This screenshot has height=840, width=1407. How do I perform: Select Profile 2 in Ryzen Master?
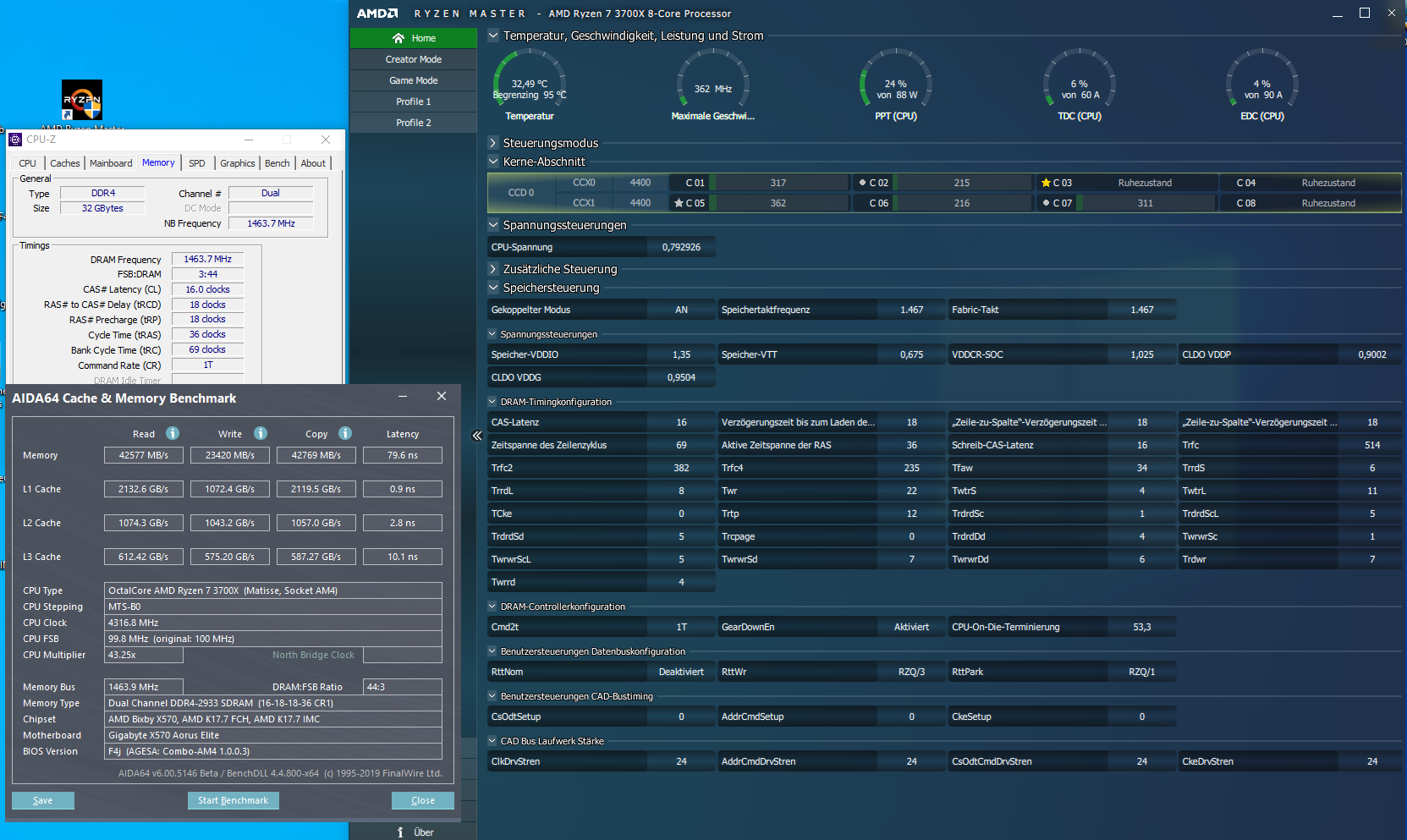(413, 123)
